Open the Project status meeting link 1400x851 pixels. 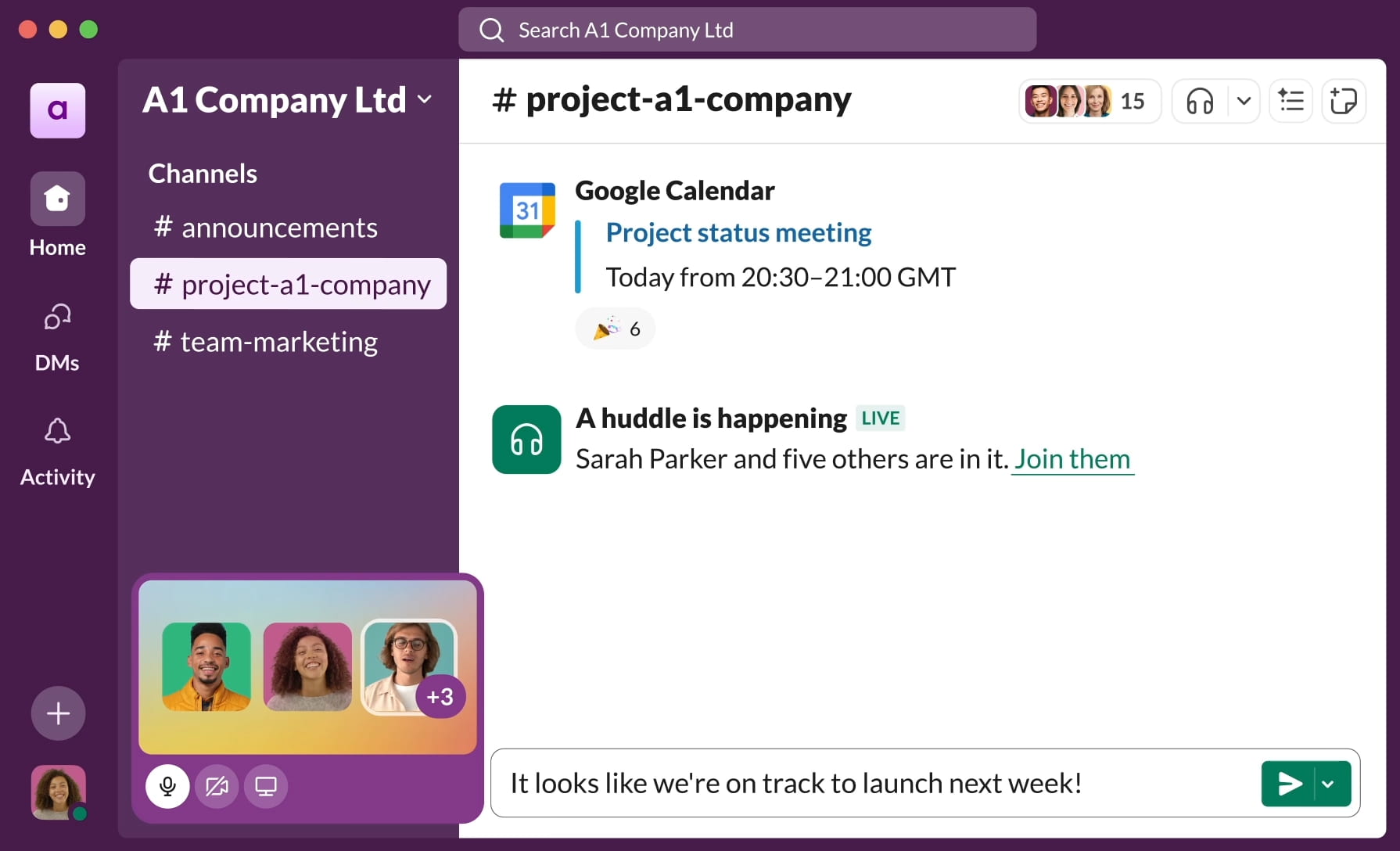pyautogui.click(x=738, y=232)
